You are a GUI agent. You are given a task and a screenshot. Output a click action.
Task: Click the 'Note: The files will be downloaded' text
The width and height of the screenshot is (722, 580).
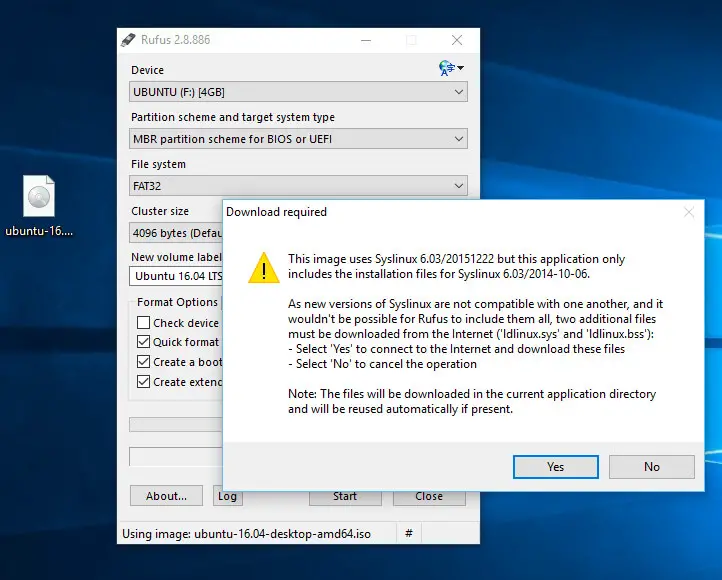point(472,401)
